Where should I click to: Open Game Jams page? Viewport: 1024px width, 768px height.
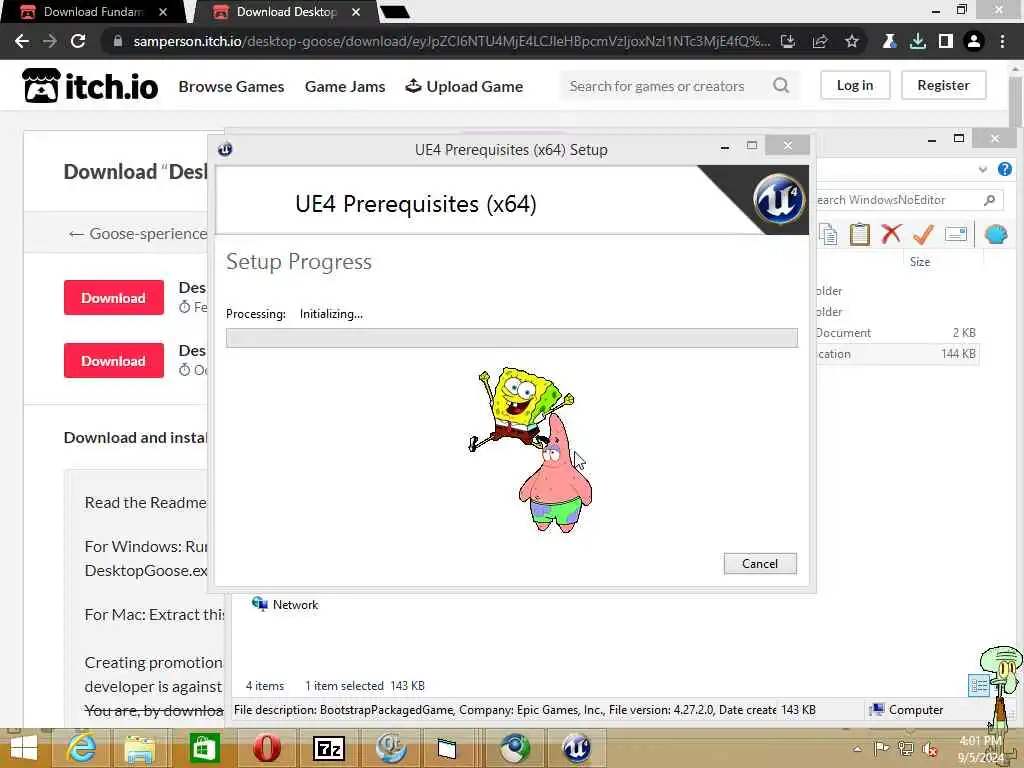345,86
